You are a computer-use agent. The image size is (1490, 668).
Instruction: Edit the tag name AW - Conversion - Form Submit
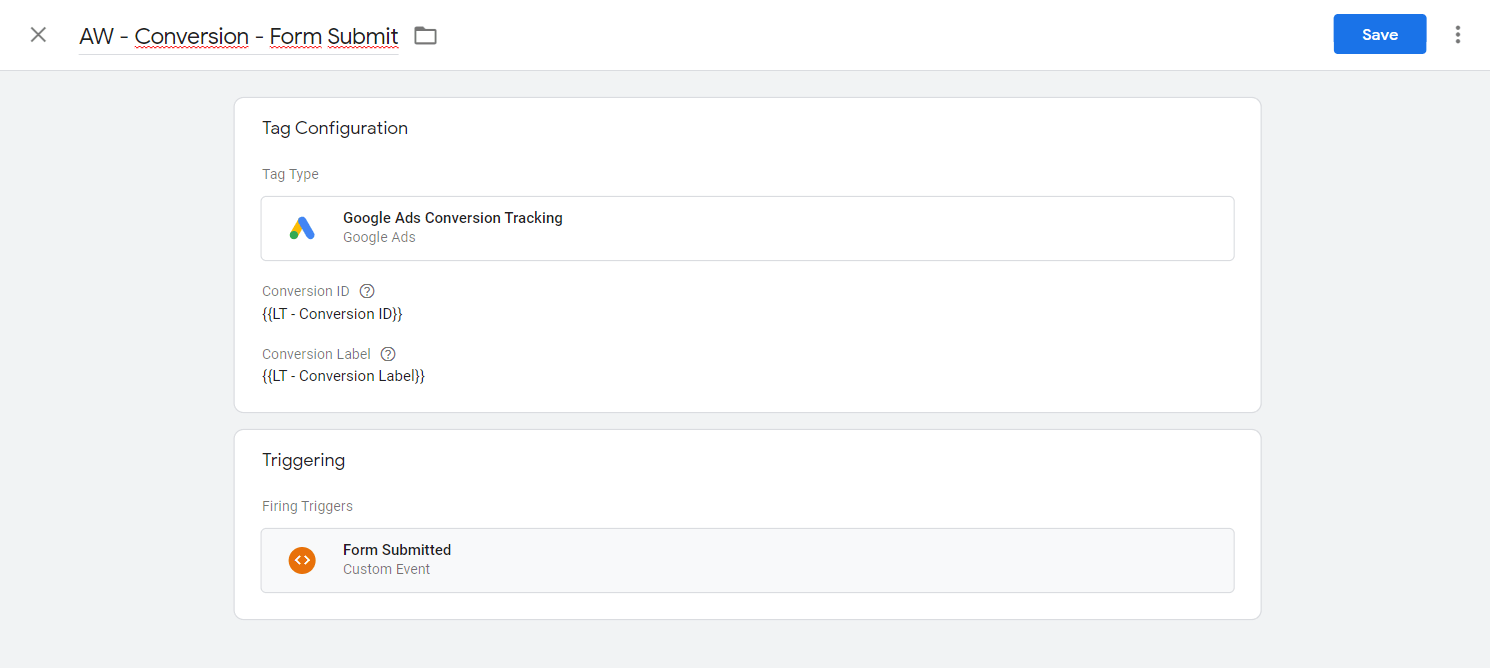[x=239, y=36]
